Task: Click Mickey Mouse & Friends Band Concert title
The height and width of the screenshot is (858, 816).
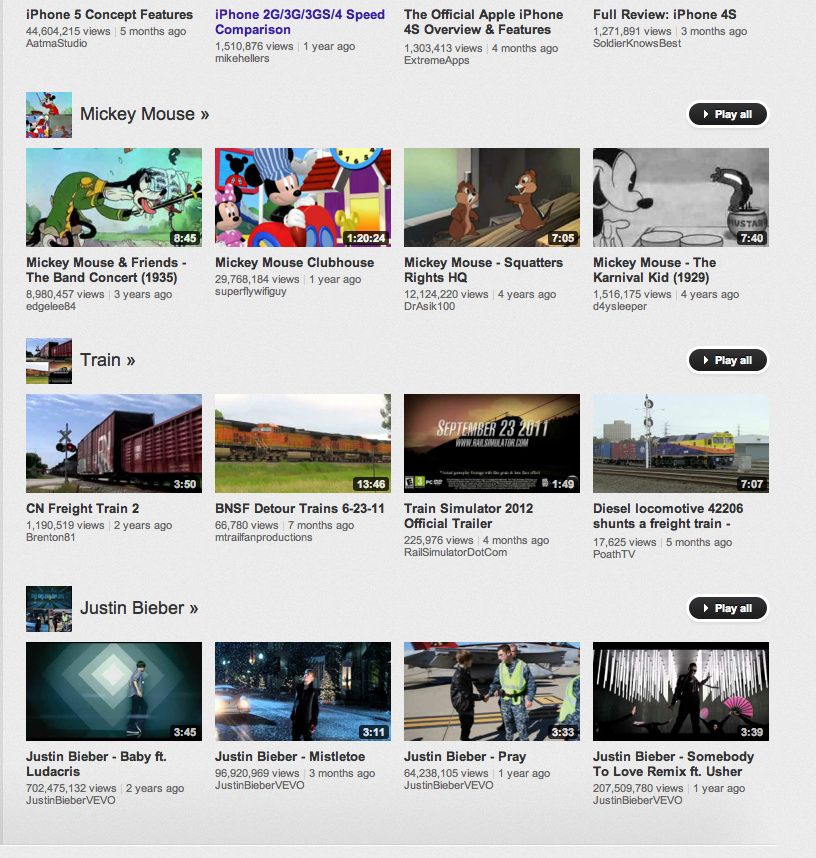Action: [106, 270]
